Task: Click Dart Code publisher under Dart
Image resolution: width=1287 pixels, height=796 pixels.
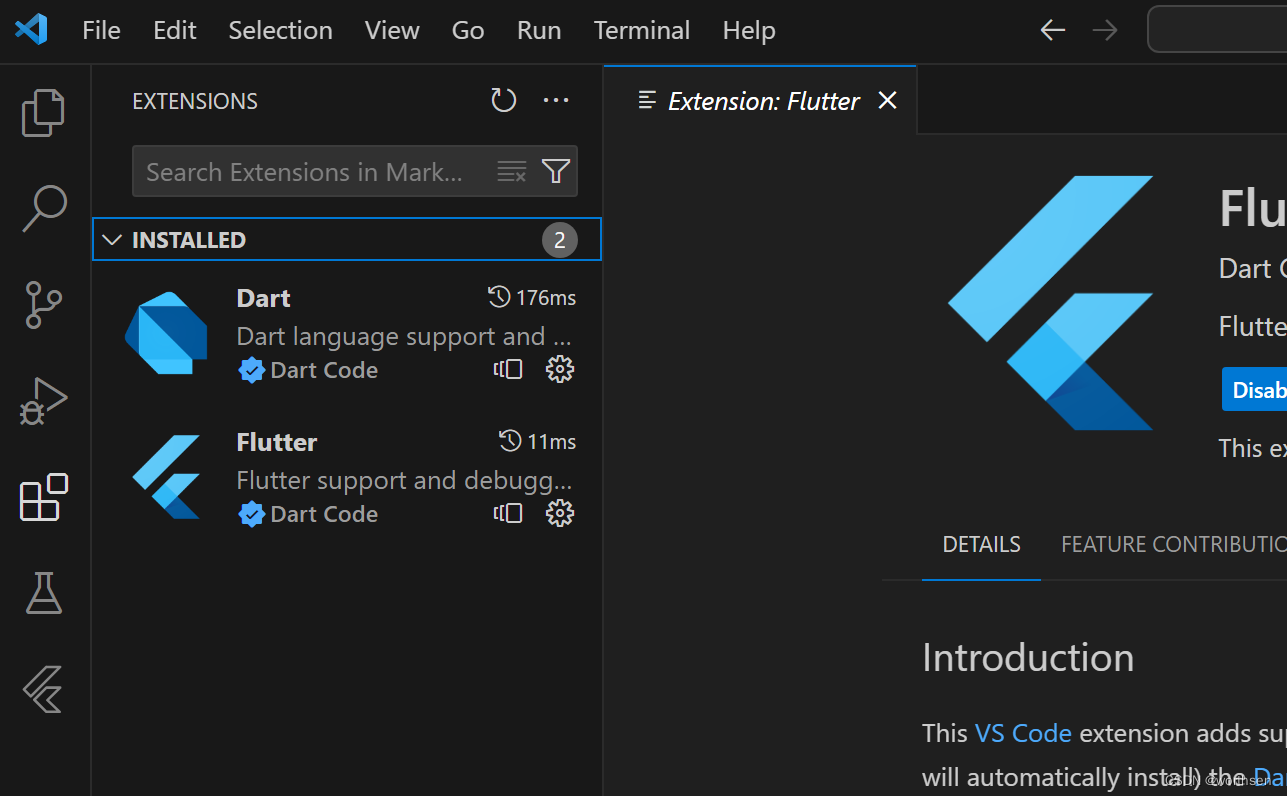Action: 324,370
